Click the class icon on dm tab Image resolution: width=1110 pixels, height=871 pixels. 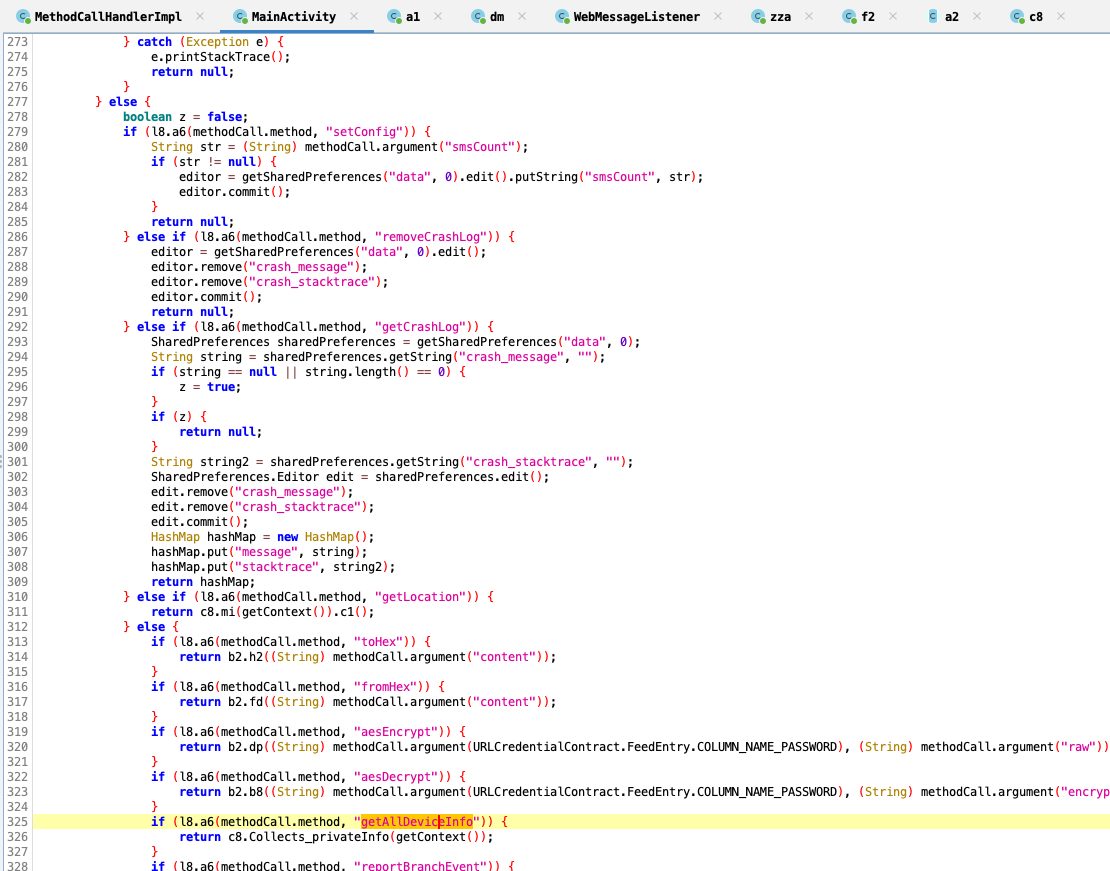click(x=479, y=16)
